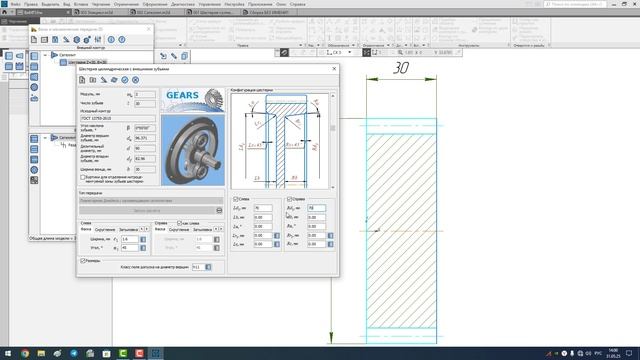Click the new document icon in gear dialog toolbar
This screenshot has height=360, width=640.
click(82, 80)
